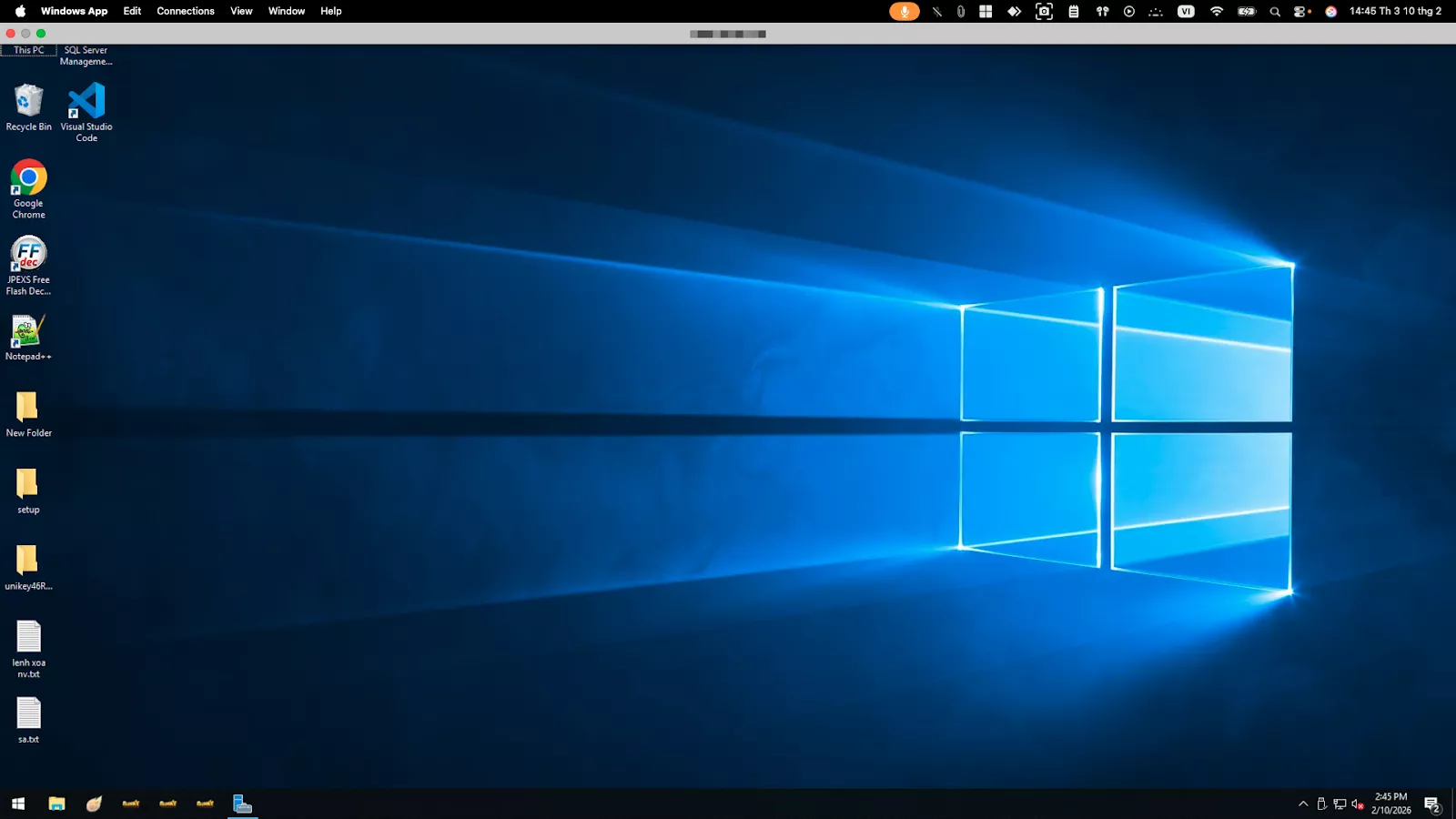Click the Windows taskbar clock showing 2:45 PM
Screen dimensions: 1456x819
[x=1390, y=804]
